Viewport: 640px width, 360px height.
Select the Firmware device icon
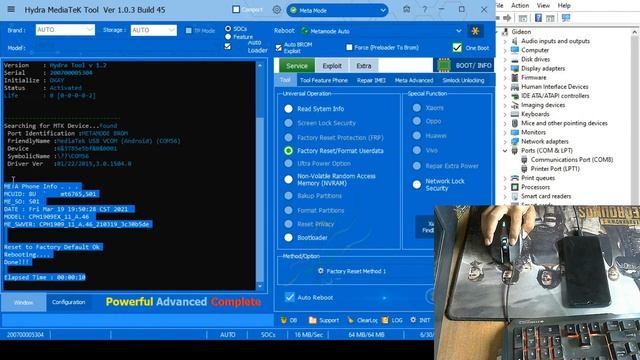tap(515, 78)
